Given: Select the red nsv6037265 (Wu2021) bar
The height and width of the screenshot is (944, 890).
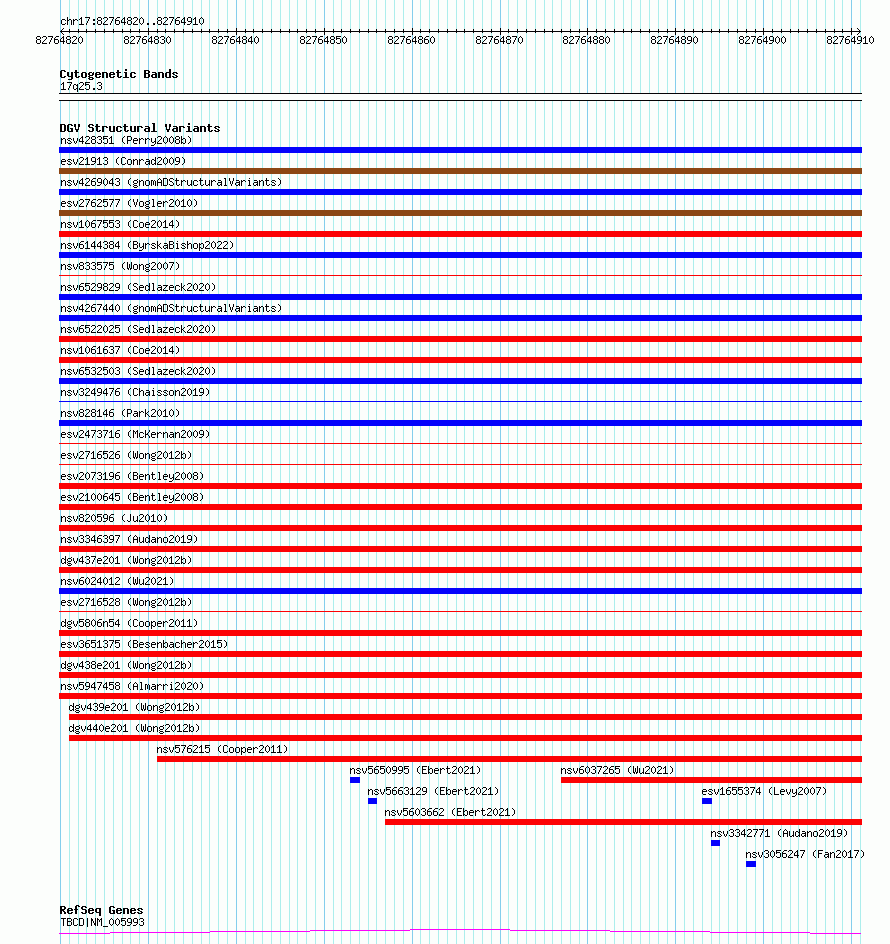Looking at the screenshot, I should [711, 780].
